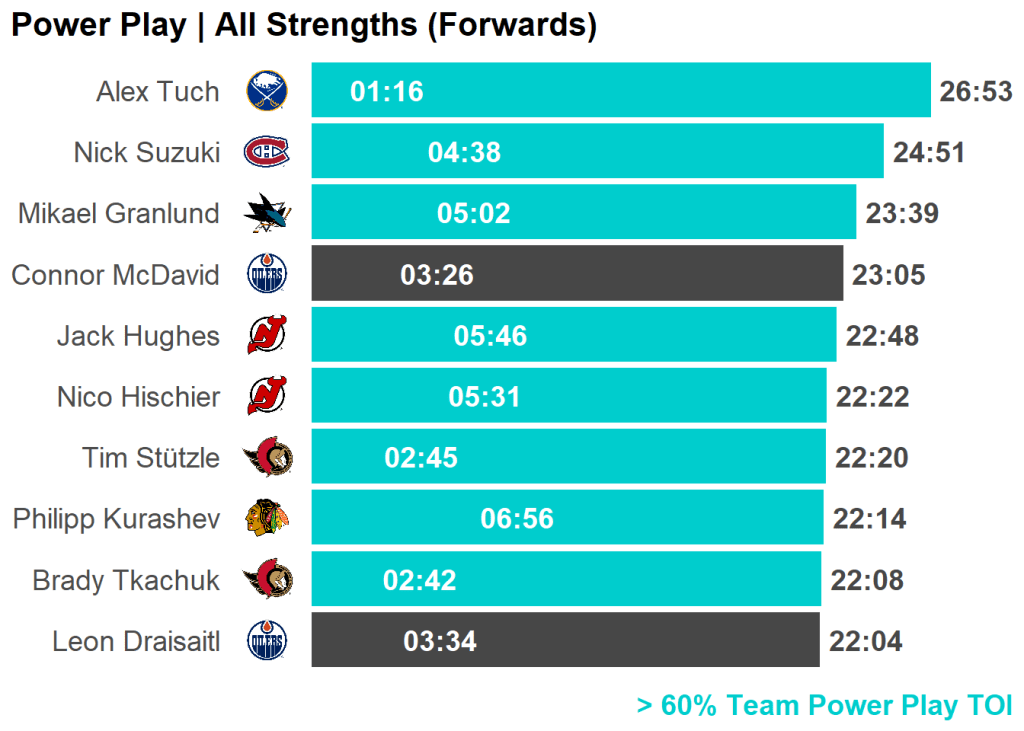Click the Oilers logo beside Connor McDavid
1024x731 pixels.
click(x=267, y=274)
